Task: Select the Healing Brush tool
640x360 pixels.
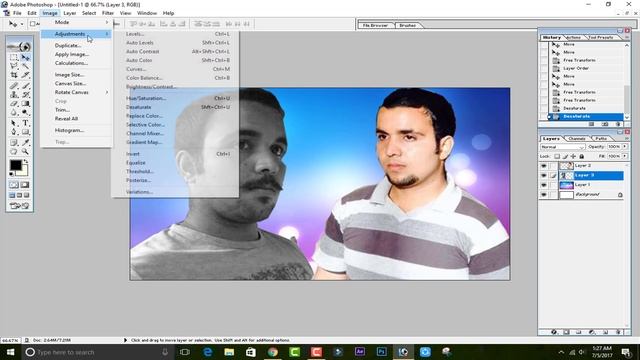Action: [14, 86]
